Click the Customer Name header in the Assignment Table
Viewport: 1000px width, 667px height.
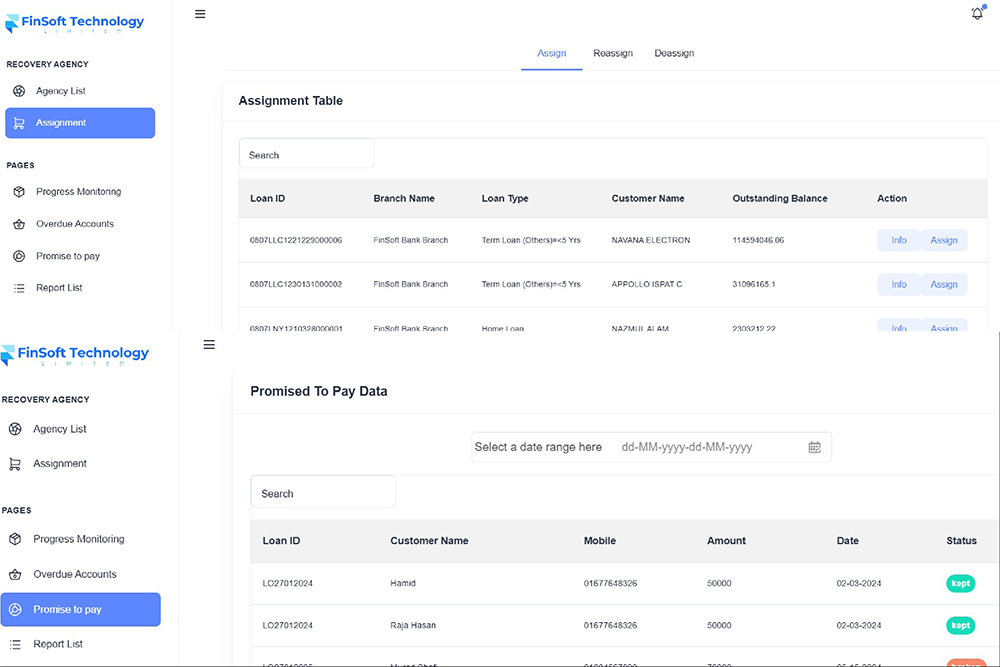pyautogui.click(x=648, y=198)
